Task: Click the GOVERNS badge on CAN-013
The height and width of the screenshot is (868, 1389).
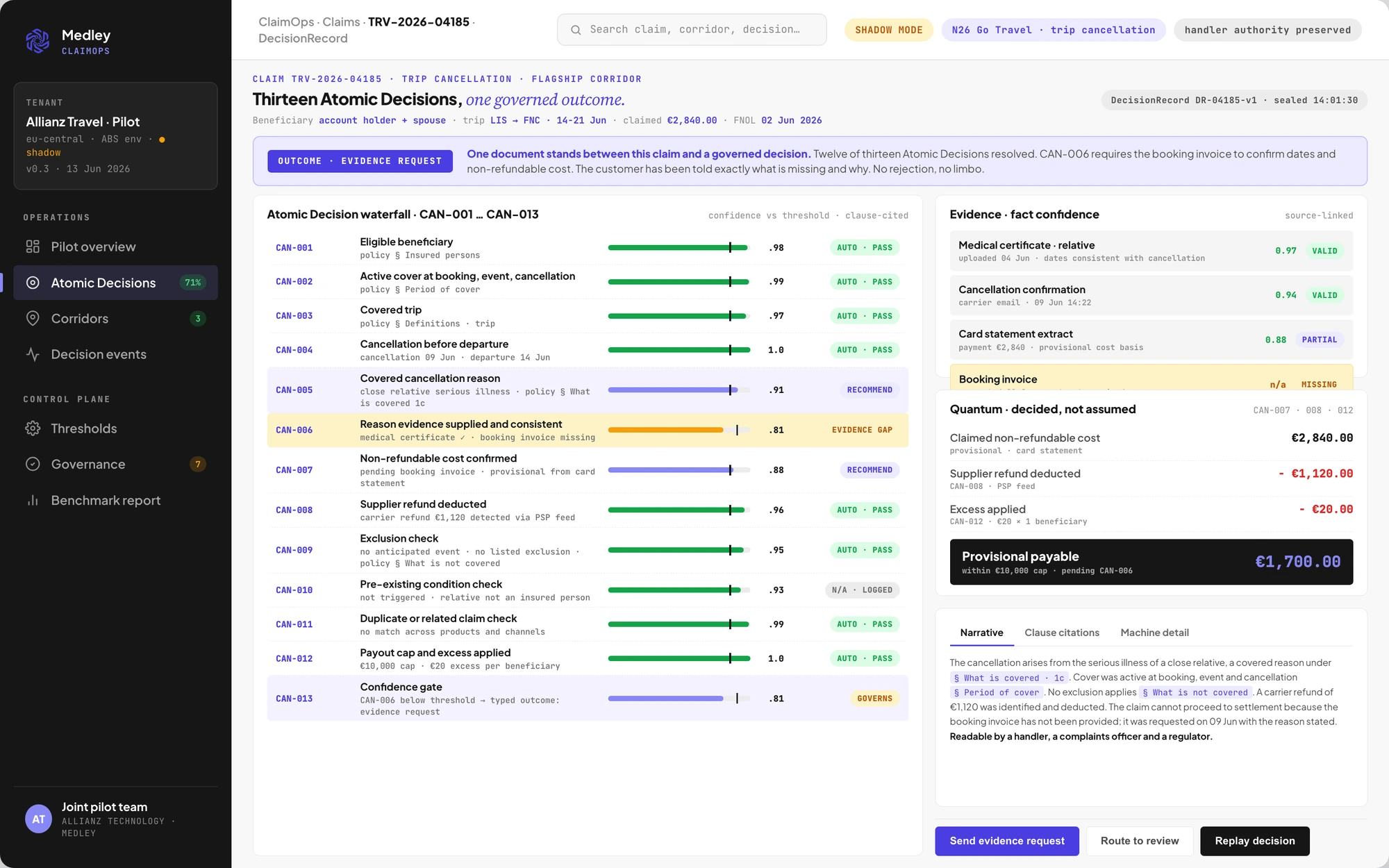Action: point(874,699)
